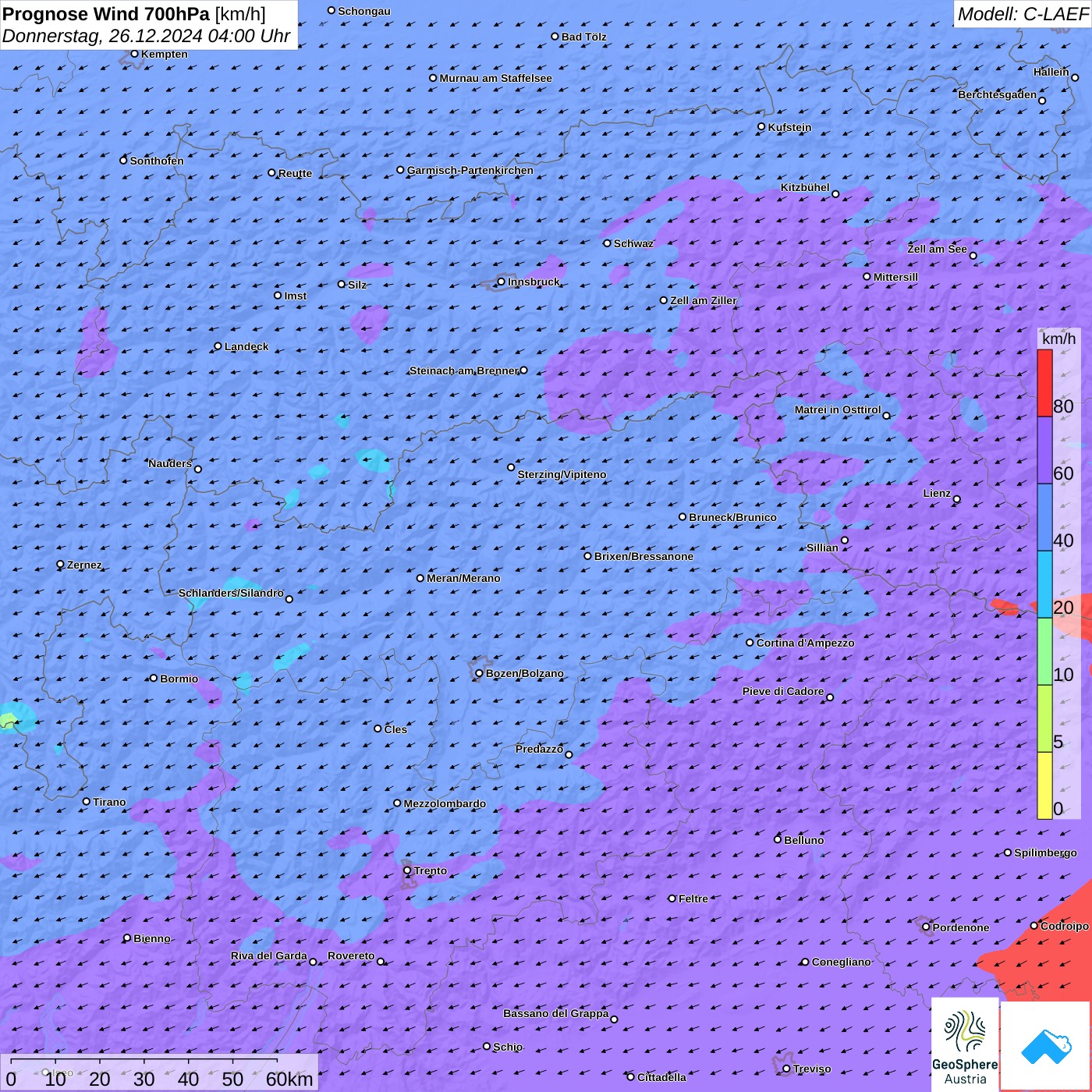This screenshot has height=1092, width=1092.
Task: Click the 'Cortina d'Ampezzo' label
Action: tap(805, 643)
